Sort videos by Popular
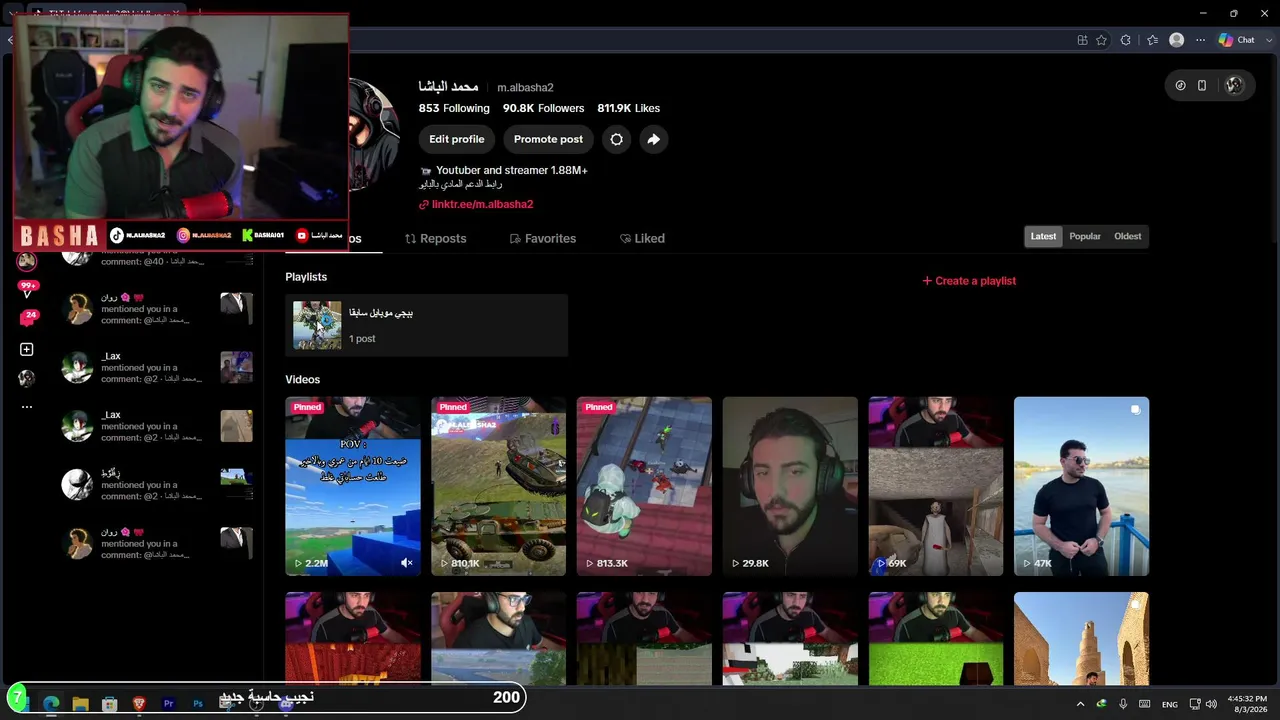This screenshot has width=1280, height=720. pyautogui.click(x=1085, y=236)
